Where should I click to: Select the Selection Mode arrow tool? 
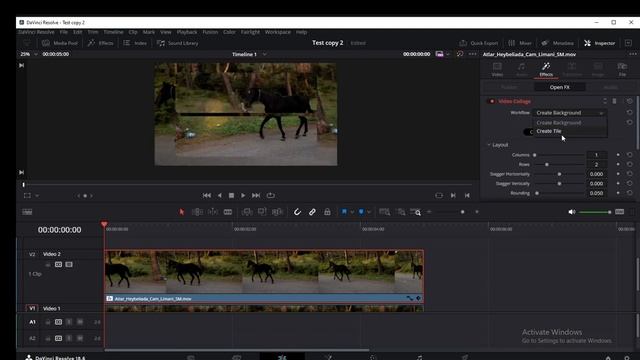[182, 212]
